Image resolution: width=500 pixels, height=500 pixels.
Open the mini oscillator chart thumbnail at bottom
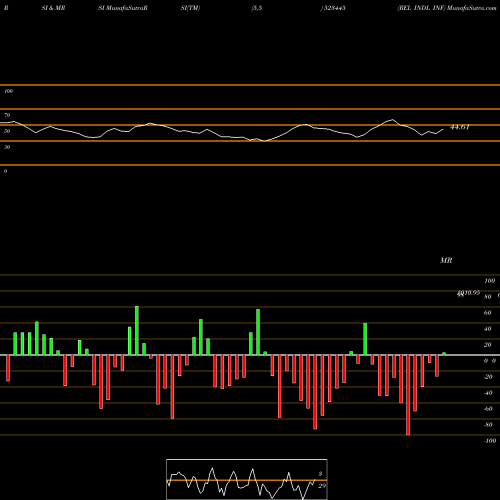coord(247,479)
